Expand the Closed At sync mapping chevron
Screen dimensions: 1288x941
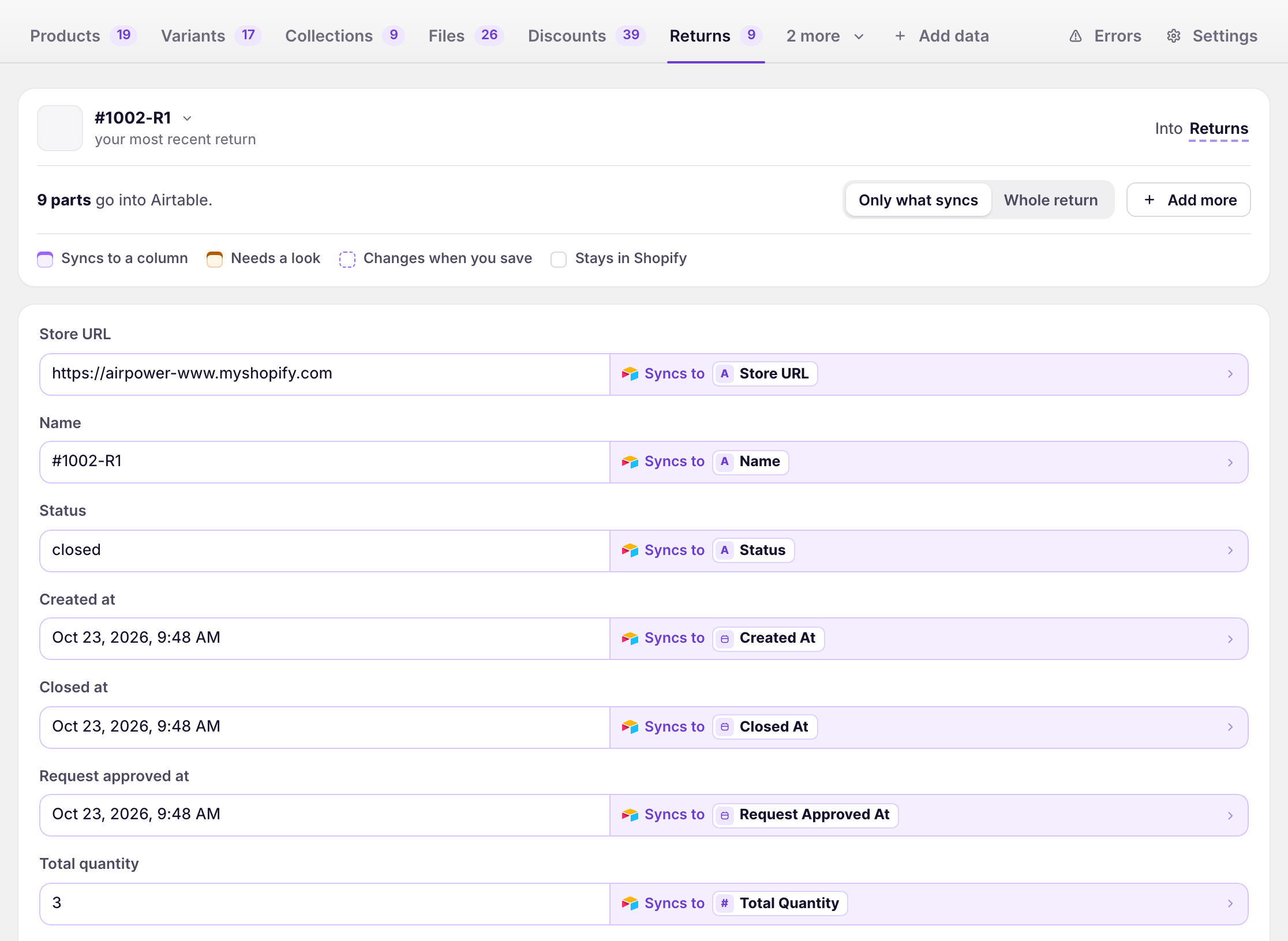tap(1230, 727)
